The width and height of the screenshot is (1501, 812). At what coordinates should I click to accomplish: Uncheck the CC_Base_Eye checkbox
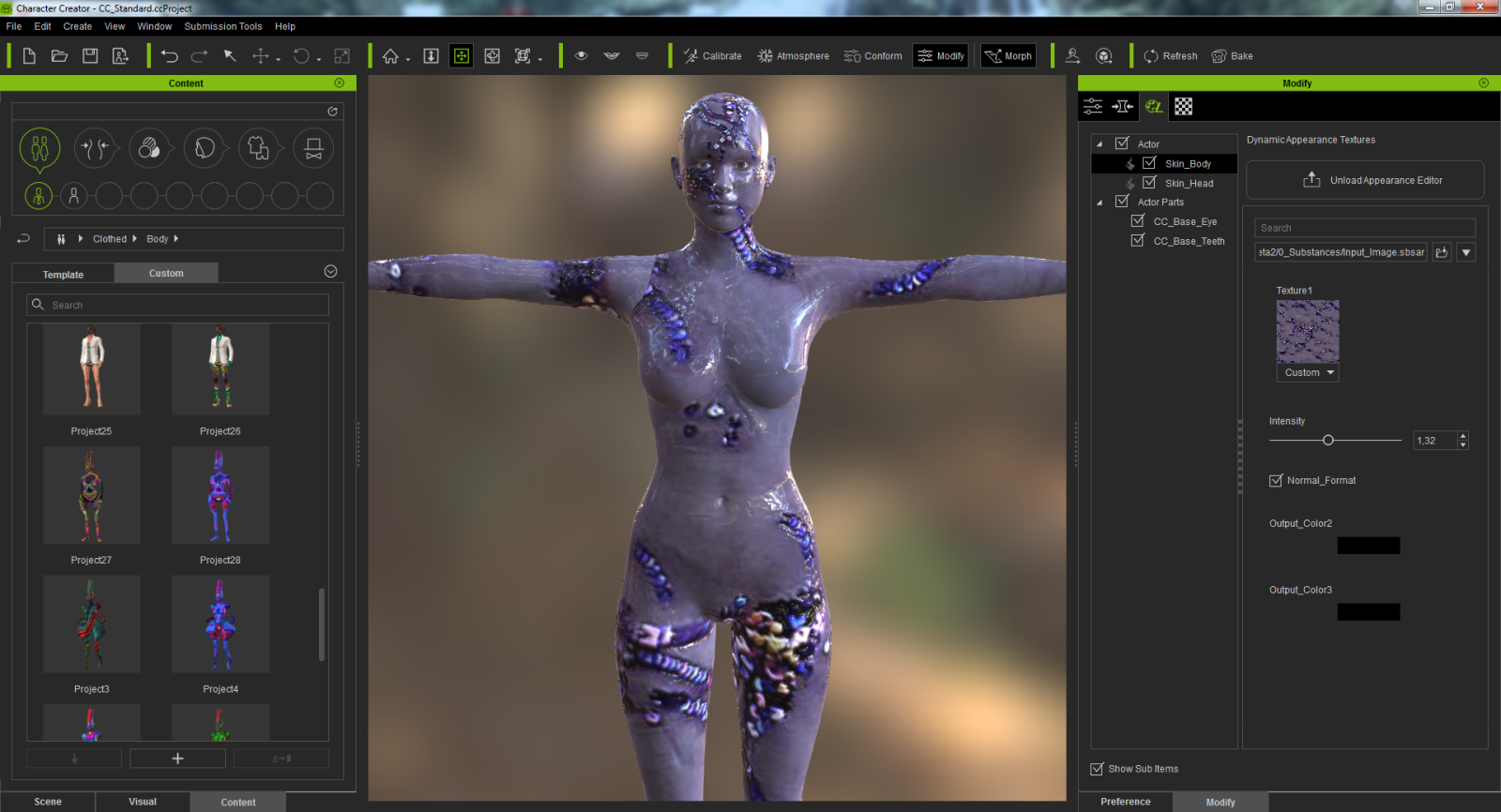pos(1138,221)
